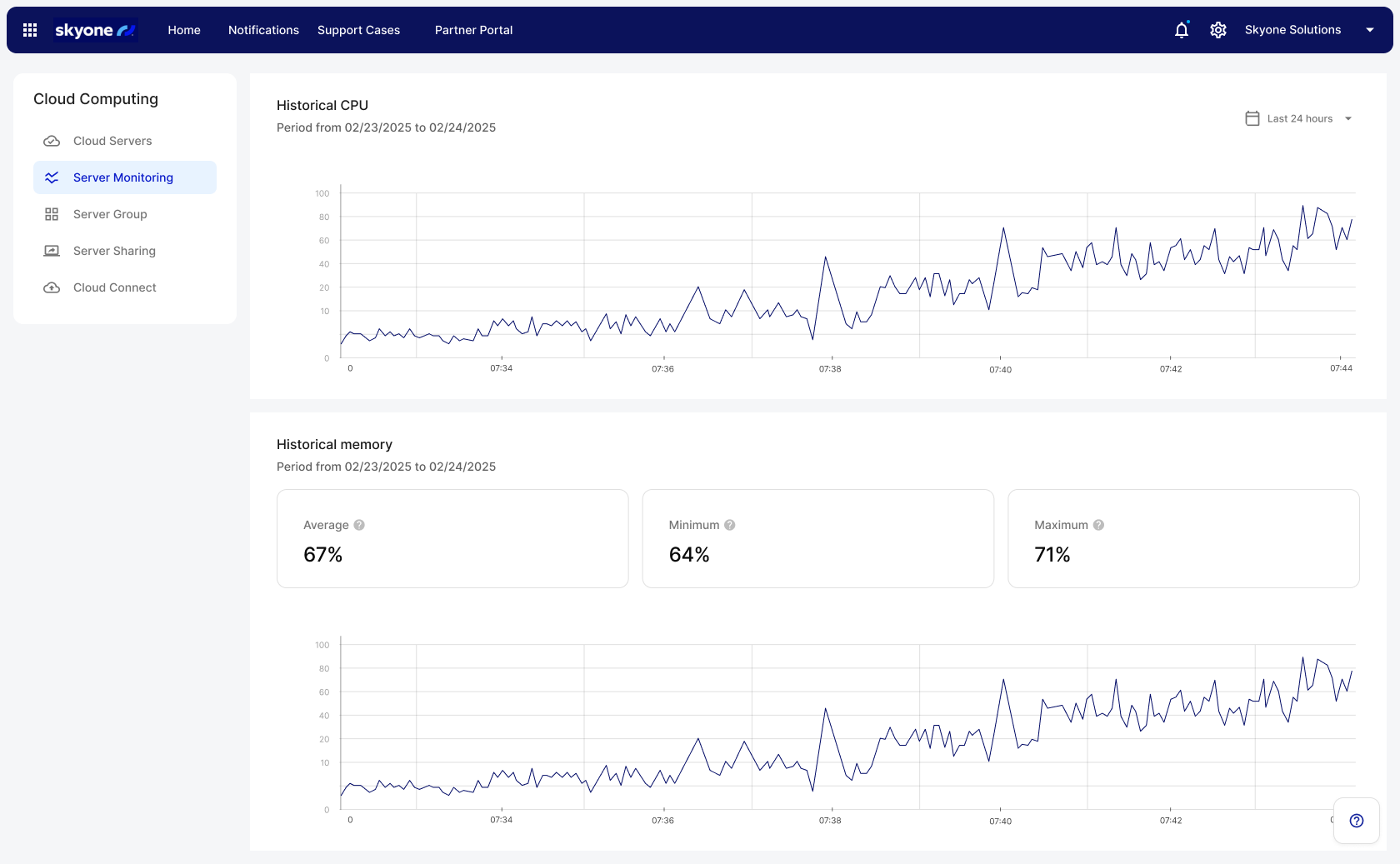Screen dimensions: 1400x864
Task: Open the floating help button
Action: click(x=1356, y=821)
